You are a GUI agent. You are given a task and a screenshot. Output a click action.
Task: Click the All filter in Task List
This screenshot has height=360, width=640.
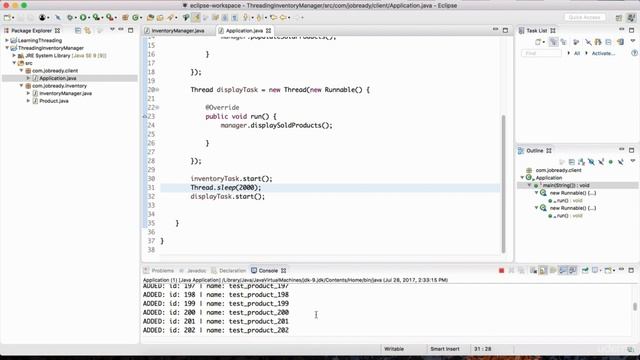[577, 53]
